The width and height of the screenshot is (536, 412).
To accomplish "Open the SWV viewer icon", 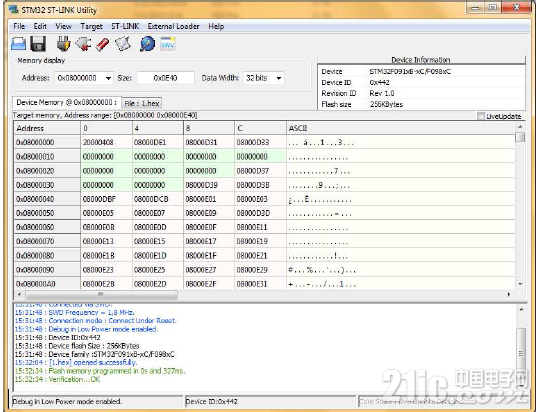I will 168,44.
